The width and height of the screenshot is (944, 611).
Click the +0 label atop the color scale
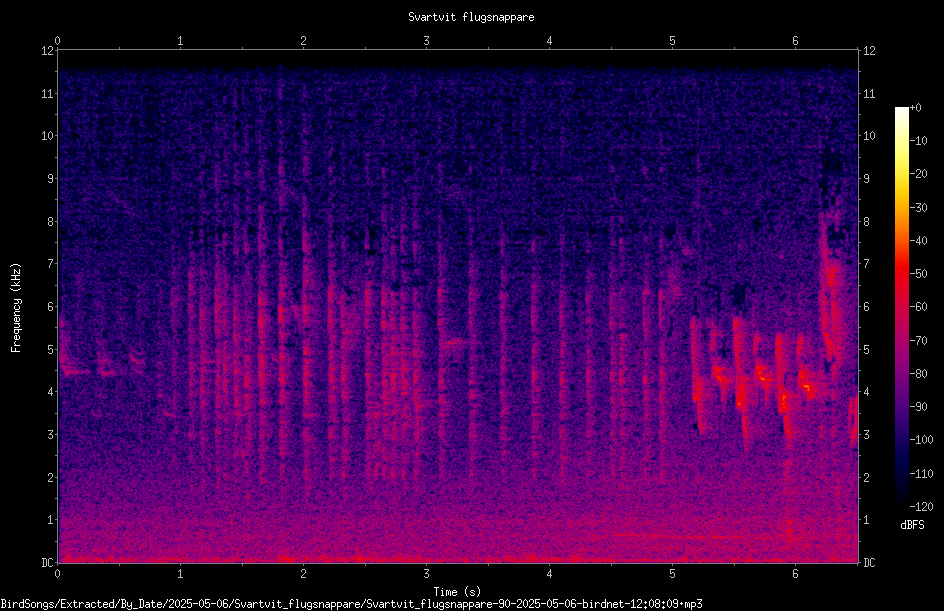(916, 108)
